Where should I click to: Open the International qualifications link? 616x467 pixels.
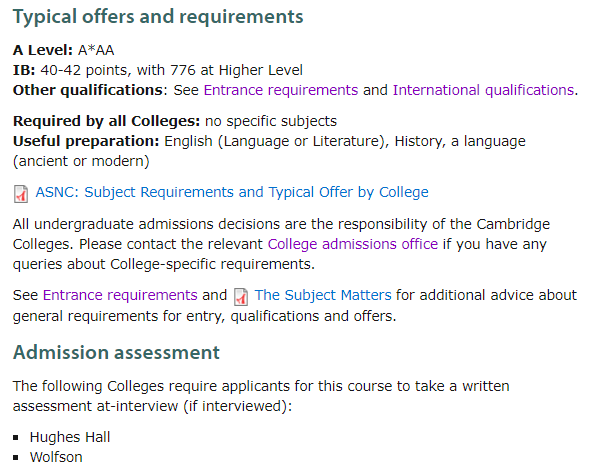point(483,90)
